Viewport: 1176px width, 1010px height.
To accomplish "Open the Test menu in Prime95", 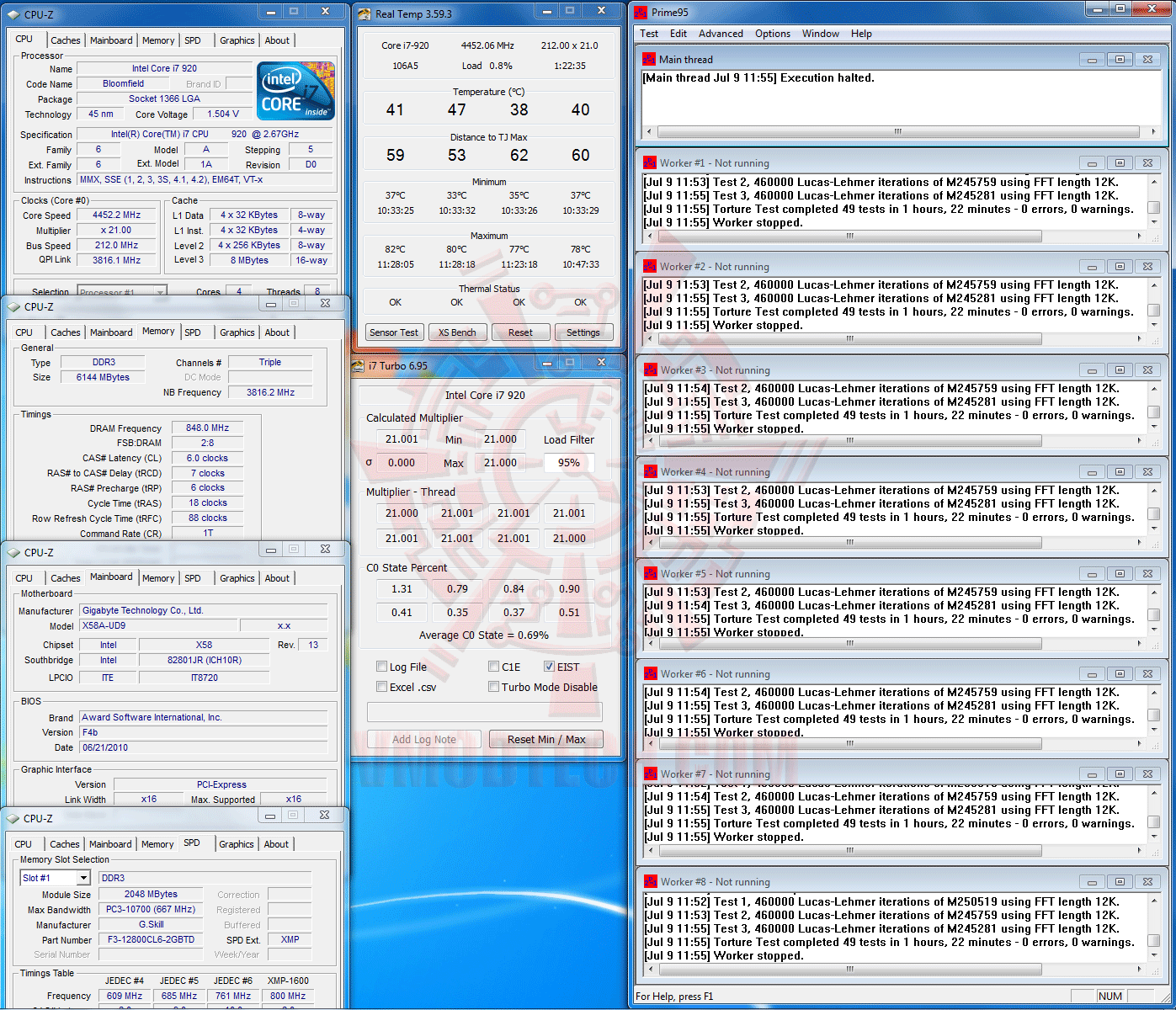I will (x=649, y=34).
